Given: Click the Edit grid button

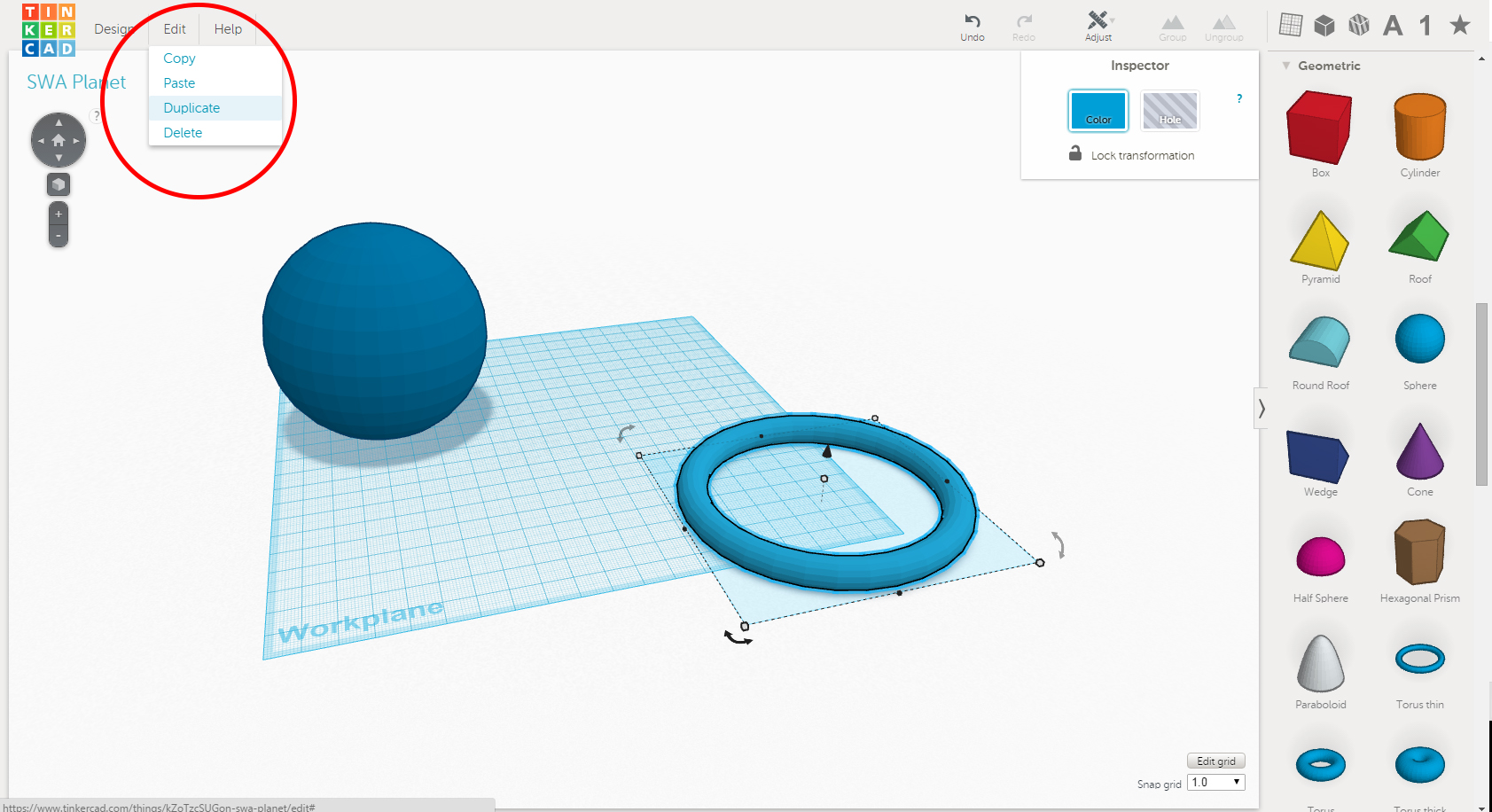Looking at the screenshot, I should click(1216, 761).
